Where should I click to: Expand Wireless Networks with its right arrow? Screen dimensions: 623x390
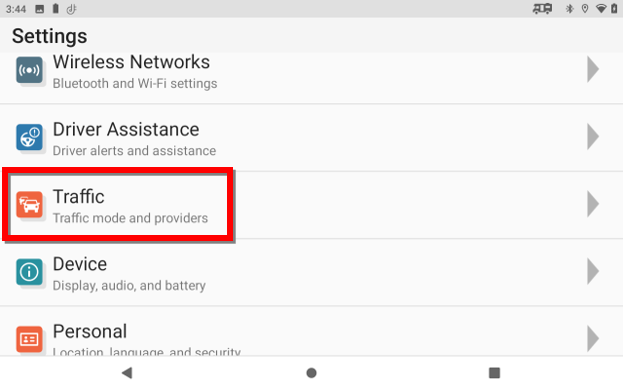[593, 69]
